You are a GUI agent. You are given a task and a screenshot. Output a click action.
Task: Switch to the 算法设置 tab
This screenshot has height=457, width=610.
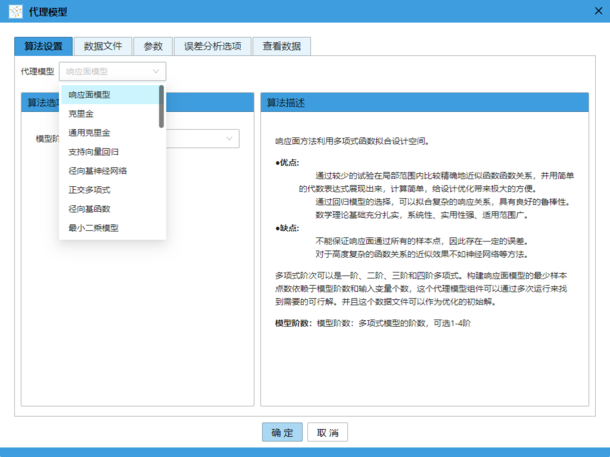pos(44,46)
